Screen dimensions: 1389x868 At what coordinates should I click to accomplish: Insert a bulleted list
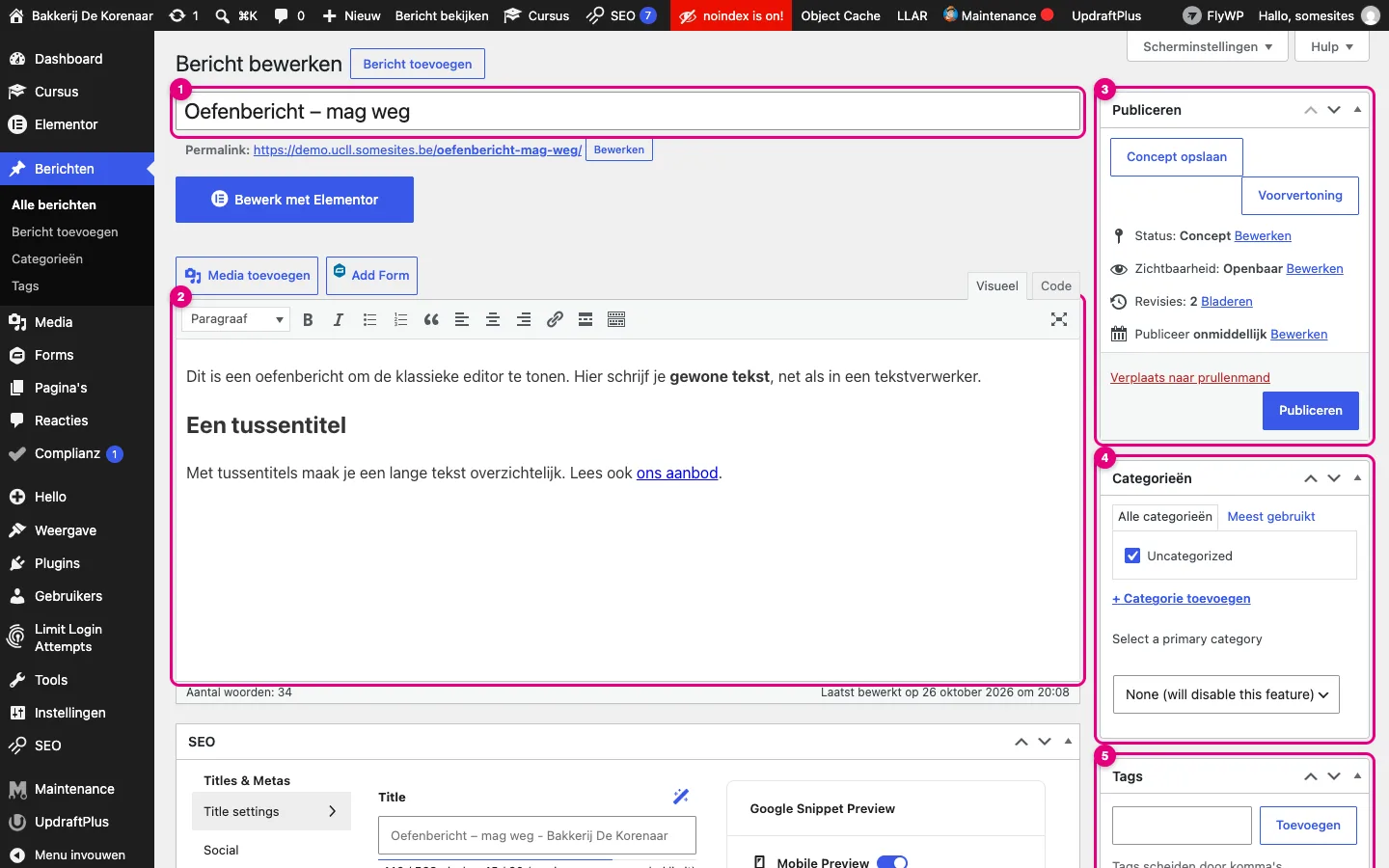[x=369, y=319]
